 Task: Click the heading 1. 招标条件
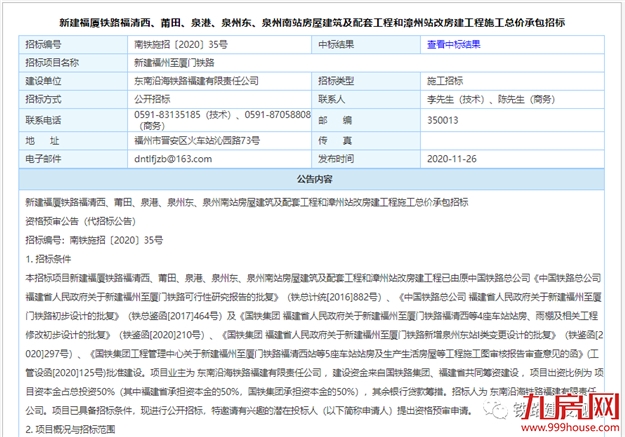[x=48, y=259]
